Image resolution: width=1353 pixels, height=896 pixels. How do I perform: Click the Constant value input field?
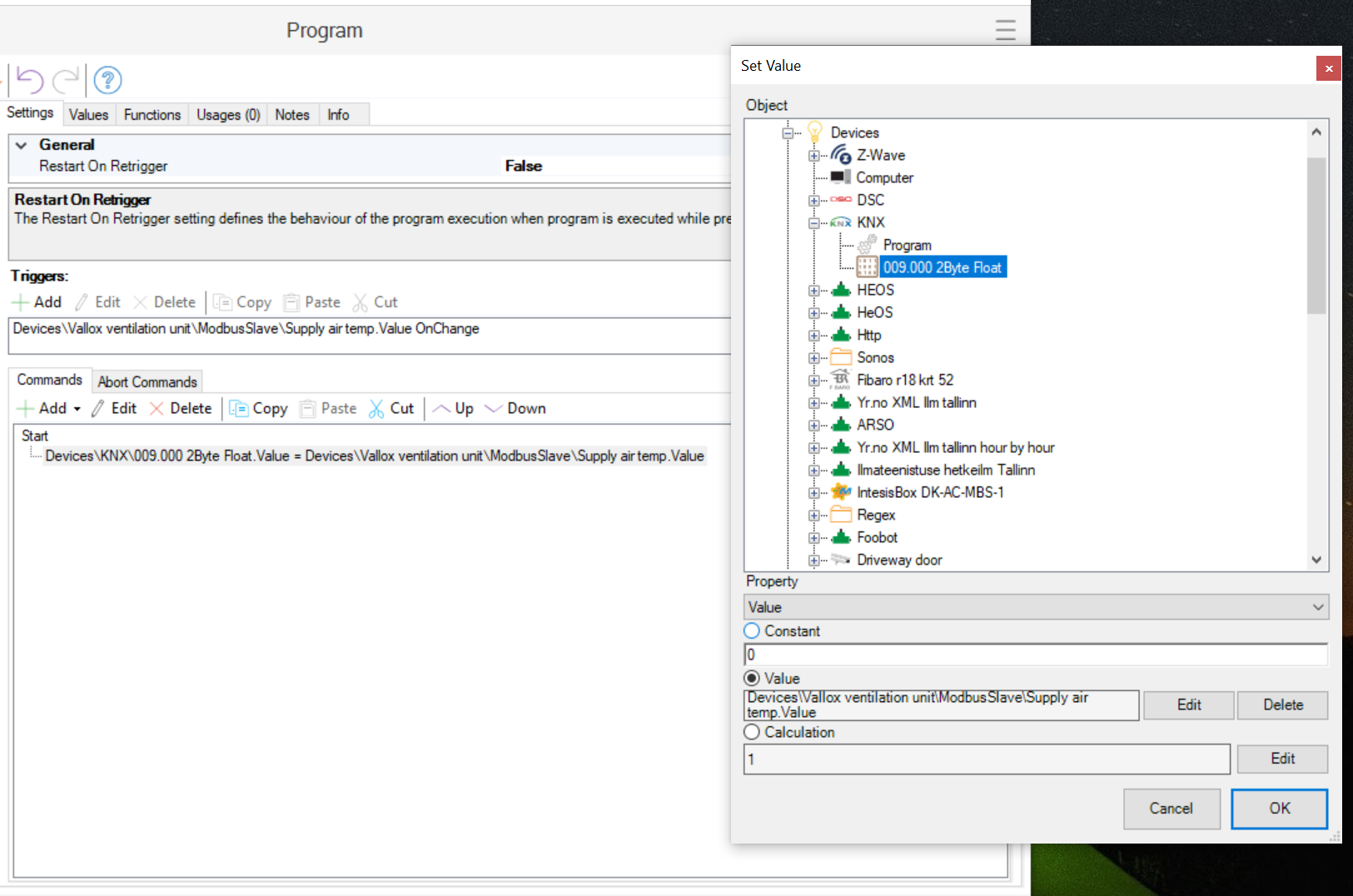click(x=1035, y=655)
